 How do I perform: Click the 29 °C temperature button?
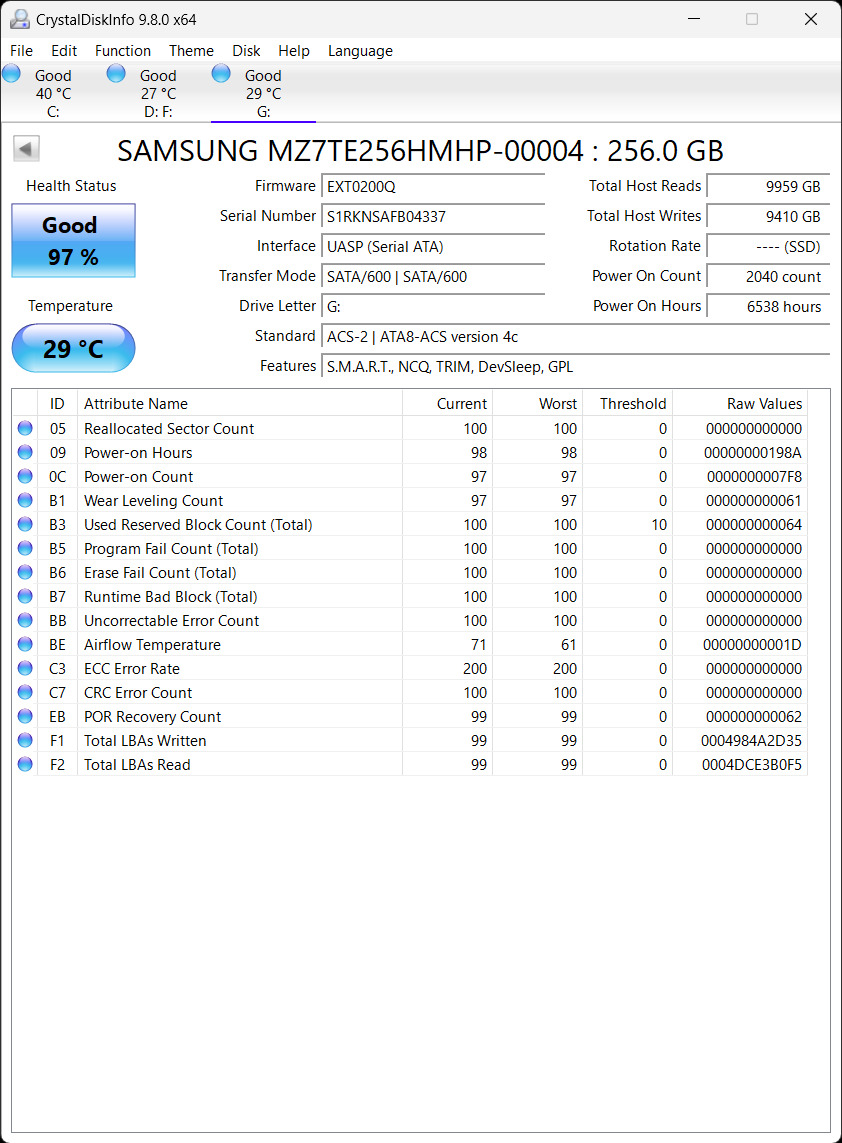point(74,348)
